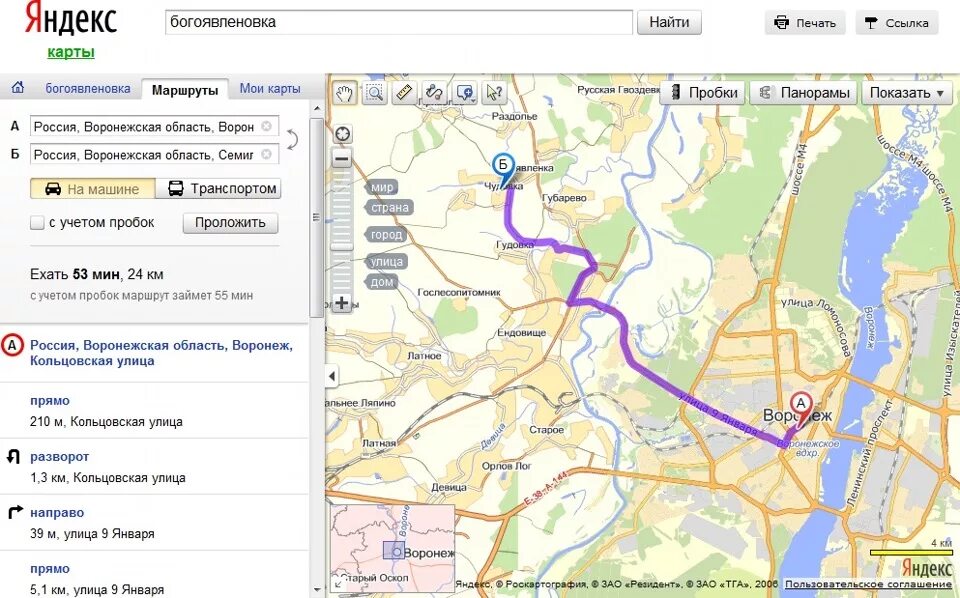960x598 pixels.
Task: Focus the point Б address field
Action: coord(154,154)
